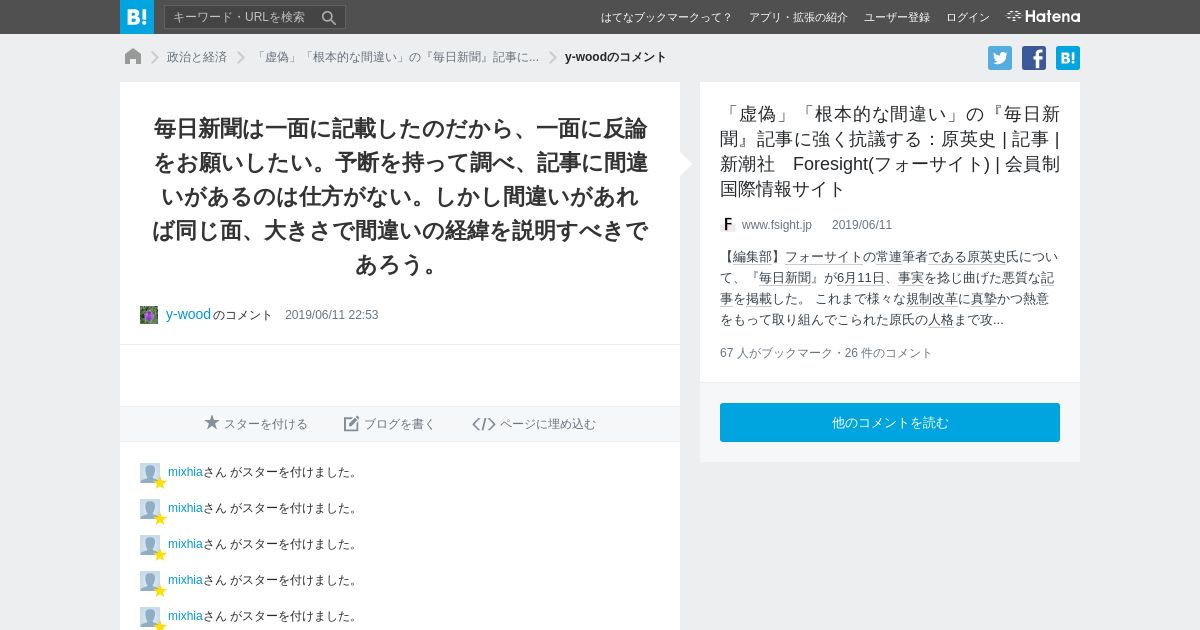Open ログイン link

point(968,17)
